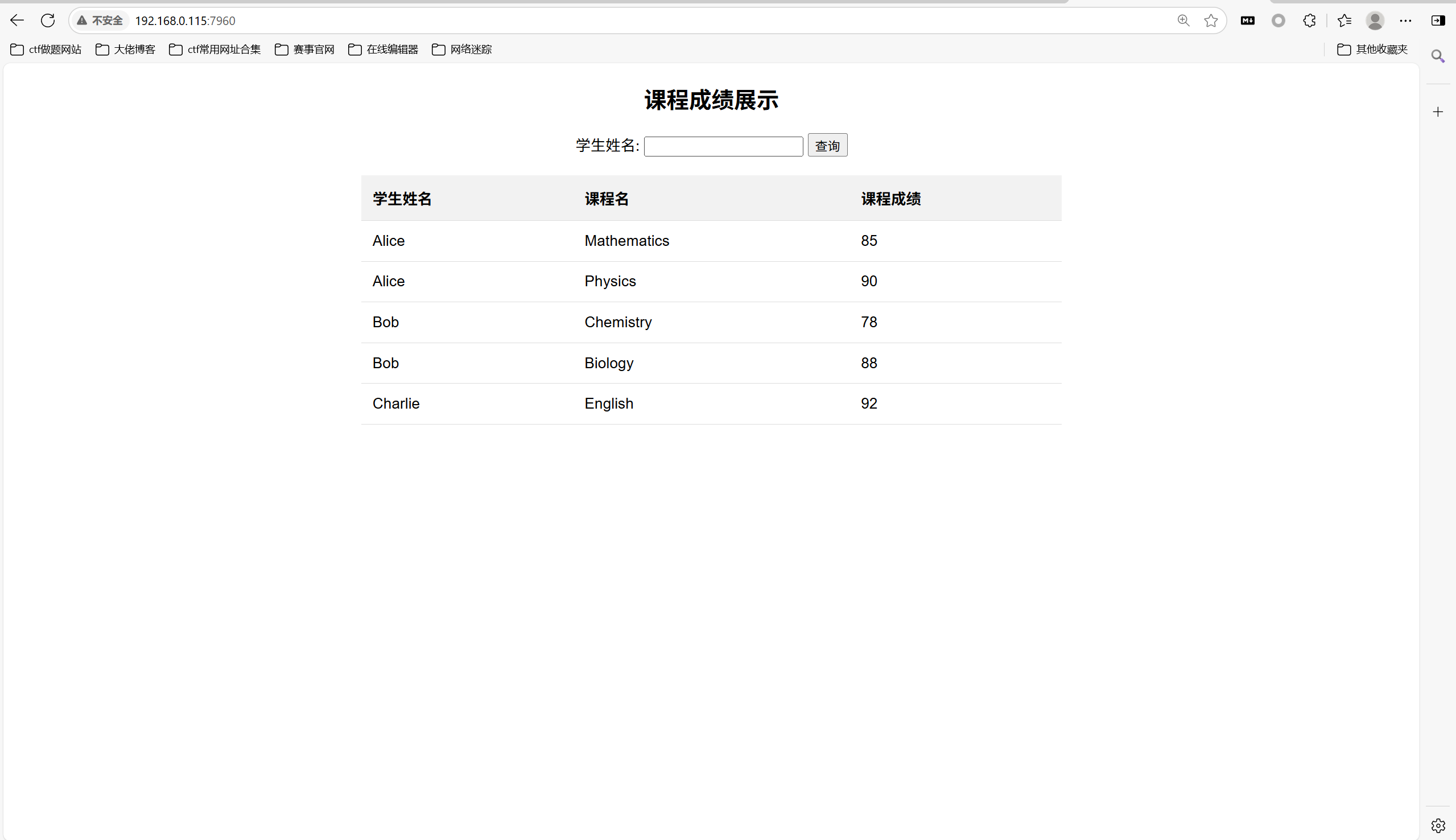
Task: Open the Markdown viewer extension icon
Action: pyautogui.click(x=1247, y=20)
